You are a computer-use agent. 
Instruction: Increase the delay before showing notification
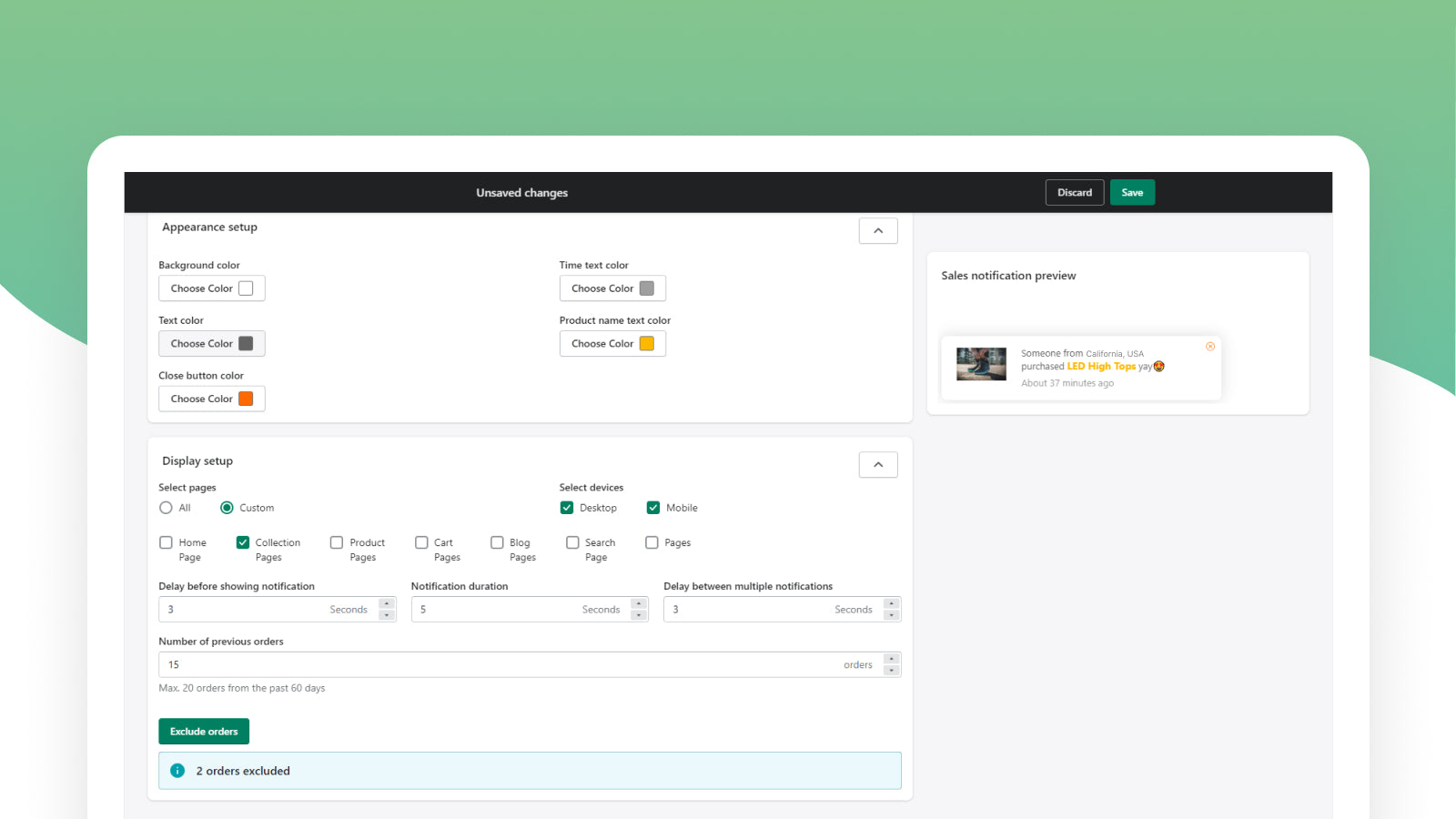click(387, 604)
